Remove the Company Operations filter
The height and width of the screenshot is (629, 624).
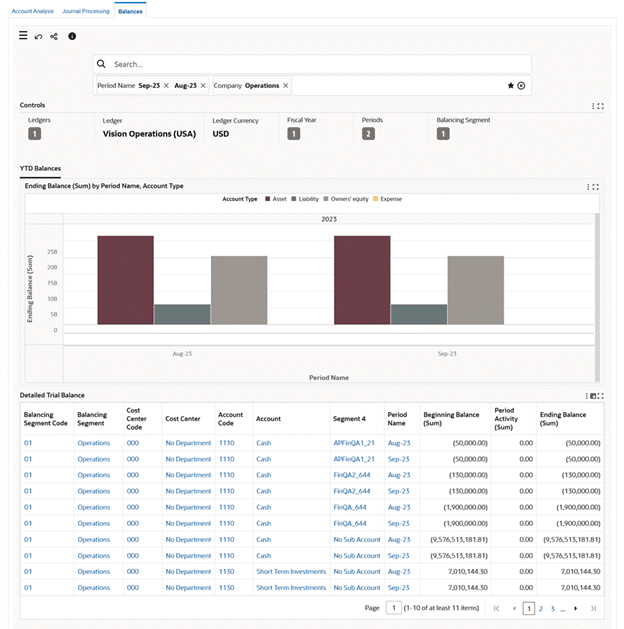[286, 85]
